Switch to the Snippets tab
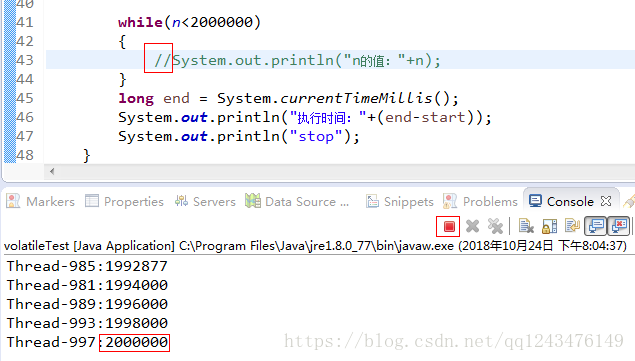 [399, 201]
